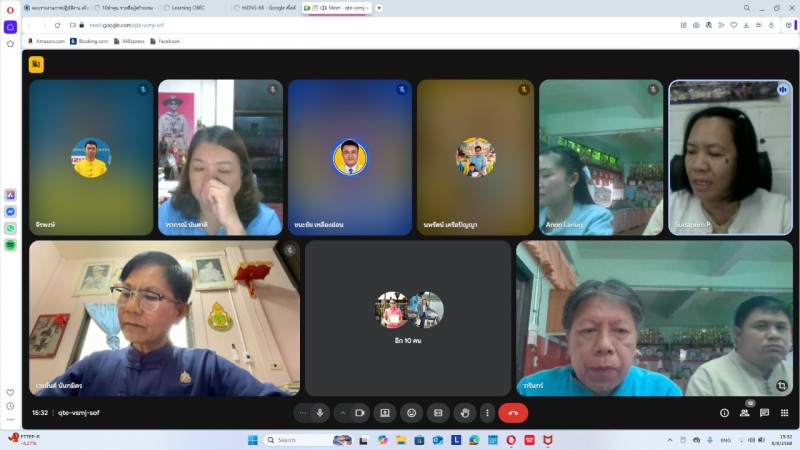Open Opera sidebar three-dot setup
The width and height of the screenshot is (800, 450).
[10, 419]
